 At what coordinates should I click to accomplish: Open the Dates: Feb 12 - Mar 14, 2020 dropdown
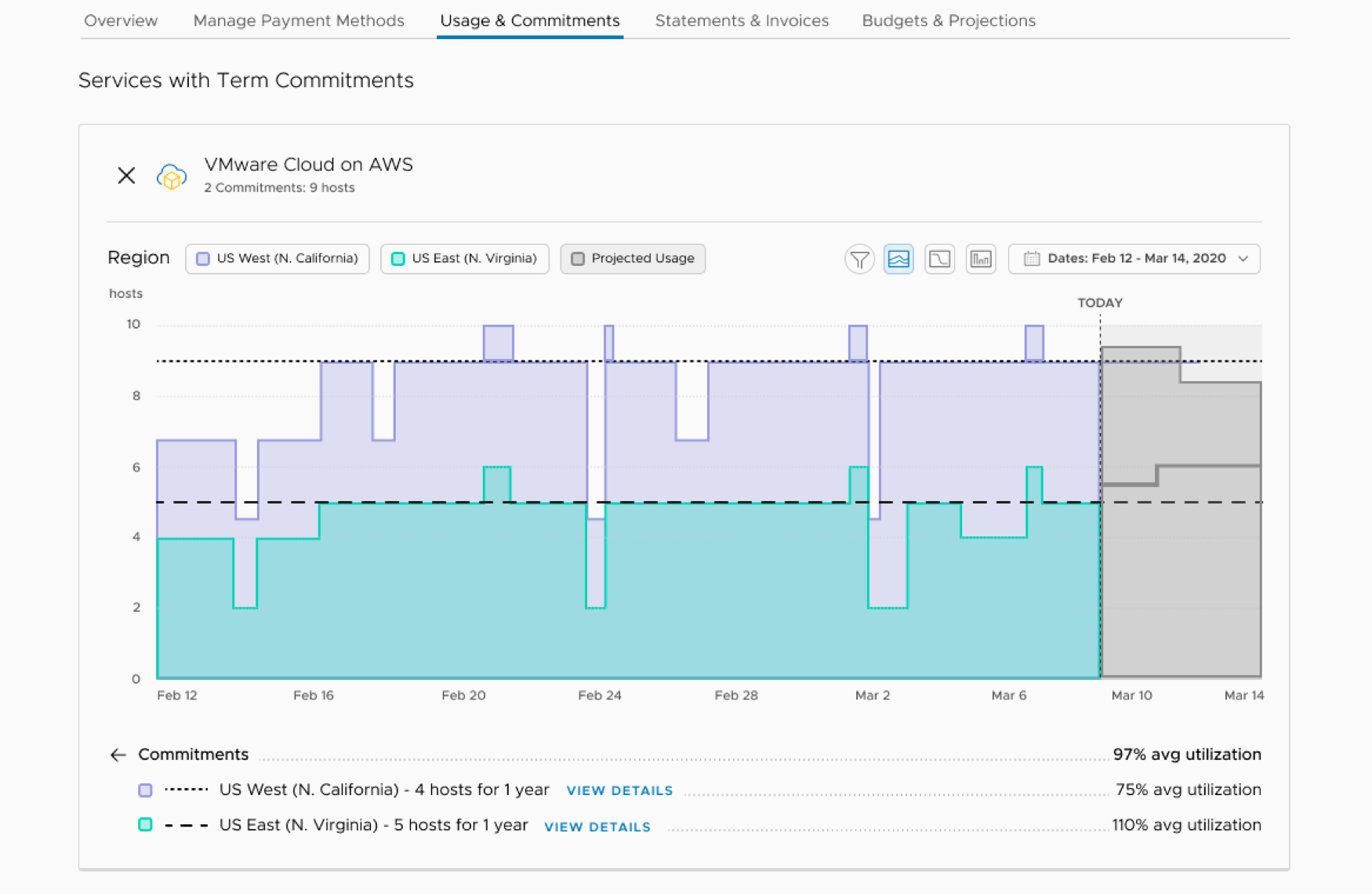1134,259
